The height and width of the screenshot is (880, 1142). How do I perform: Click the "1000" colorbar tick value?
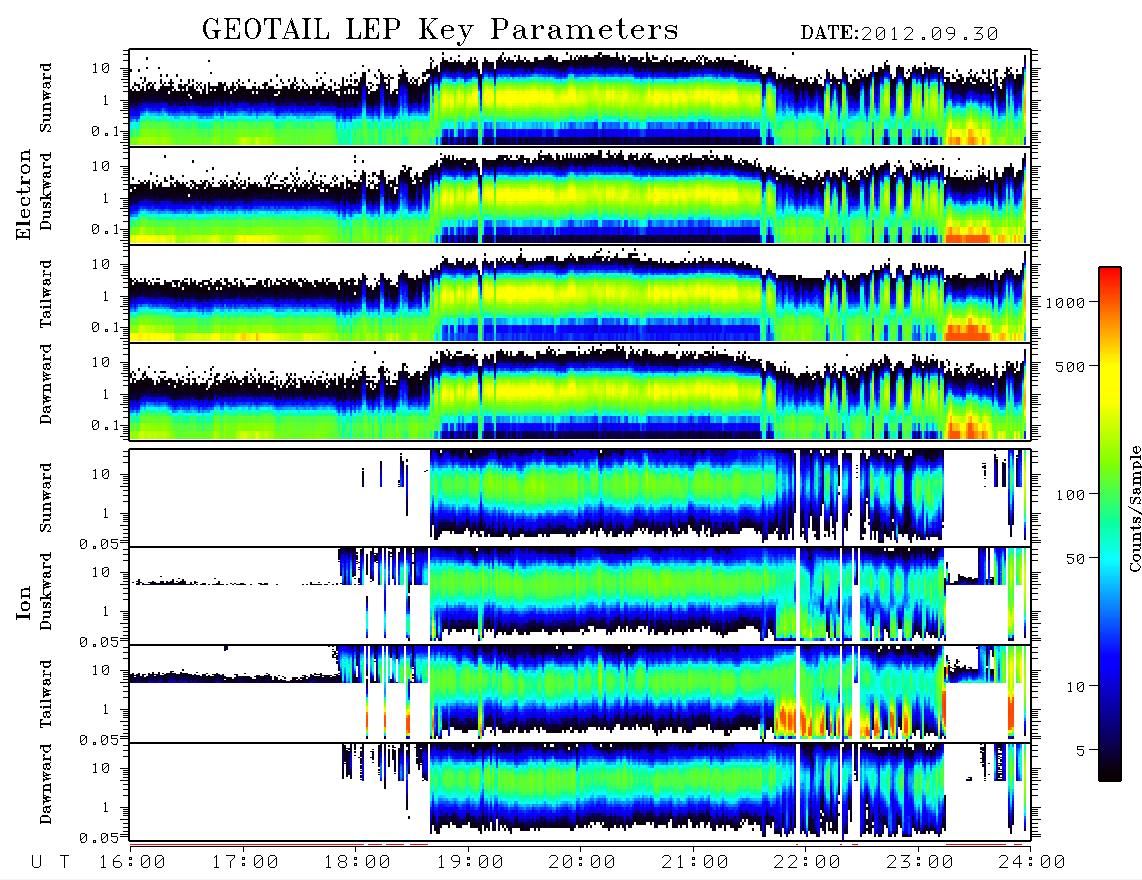[1065, 302]
